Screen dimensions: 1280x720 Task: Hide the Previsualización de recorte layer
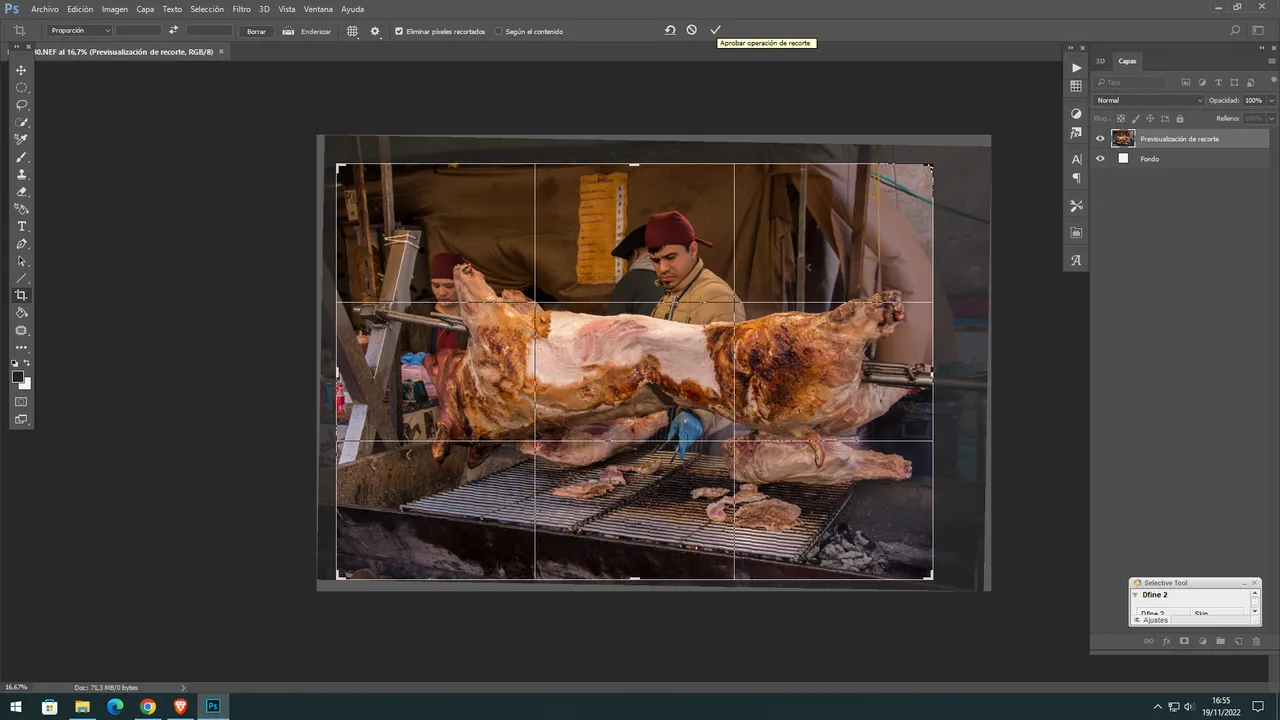1100,139
